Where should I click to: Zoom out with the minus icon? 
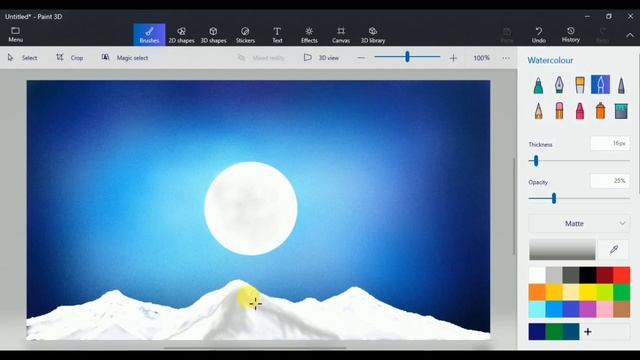(x=361, y=58)
